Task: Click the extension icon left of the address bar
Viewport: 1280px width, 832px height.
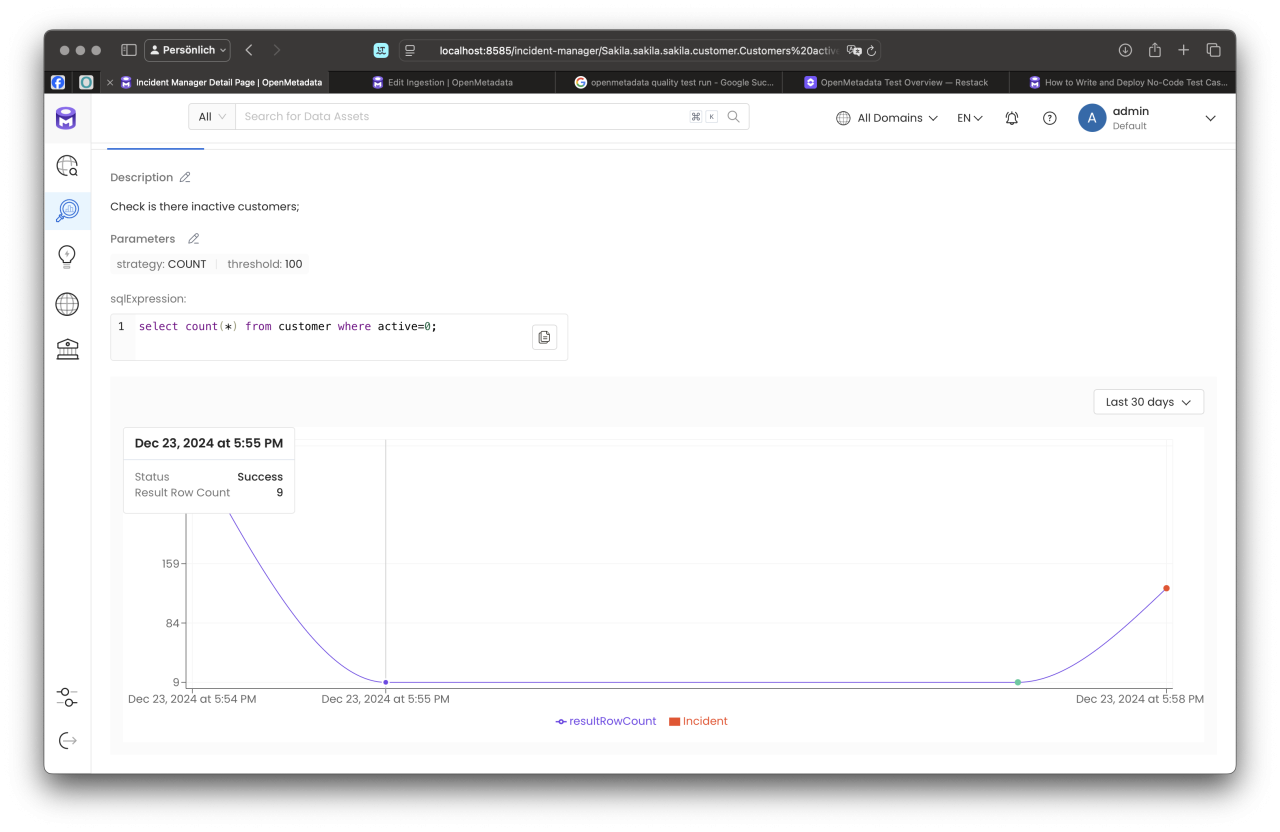Action: [x=381, y=50]
